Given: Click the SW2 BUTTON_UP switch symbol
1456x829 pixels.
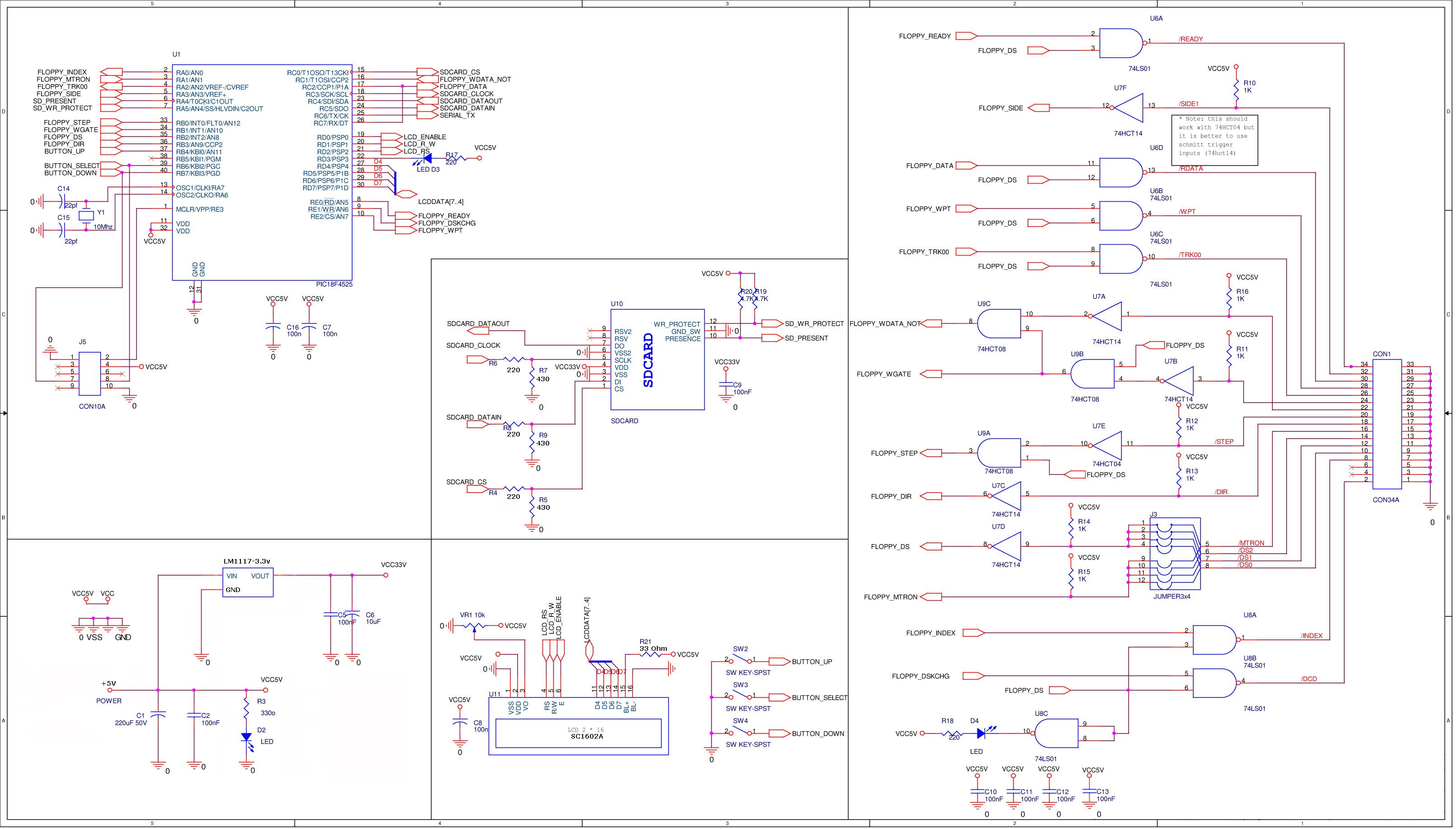Looking at the screenshot, I should [x=741, y=660].
